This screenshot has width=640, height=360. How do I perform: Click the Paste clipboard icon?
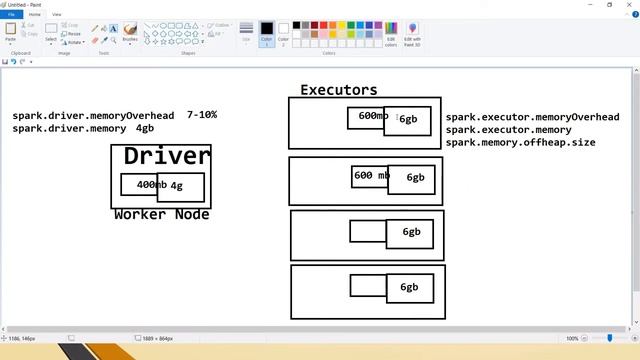(x=11, y=29)
